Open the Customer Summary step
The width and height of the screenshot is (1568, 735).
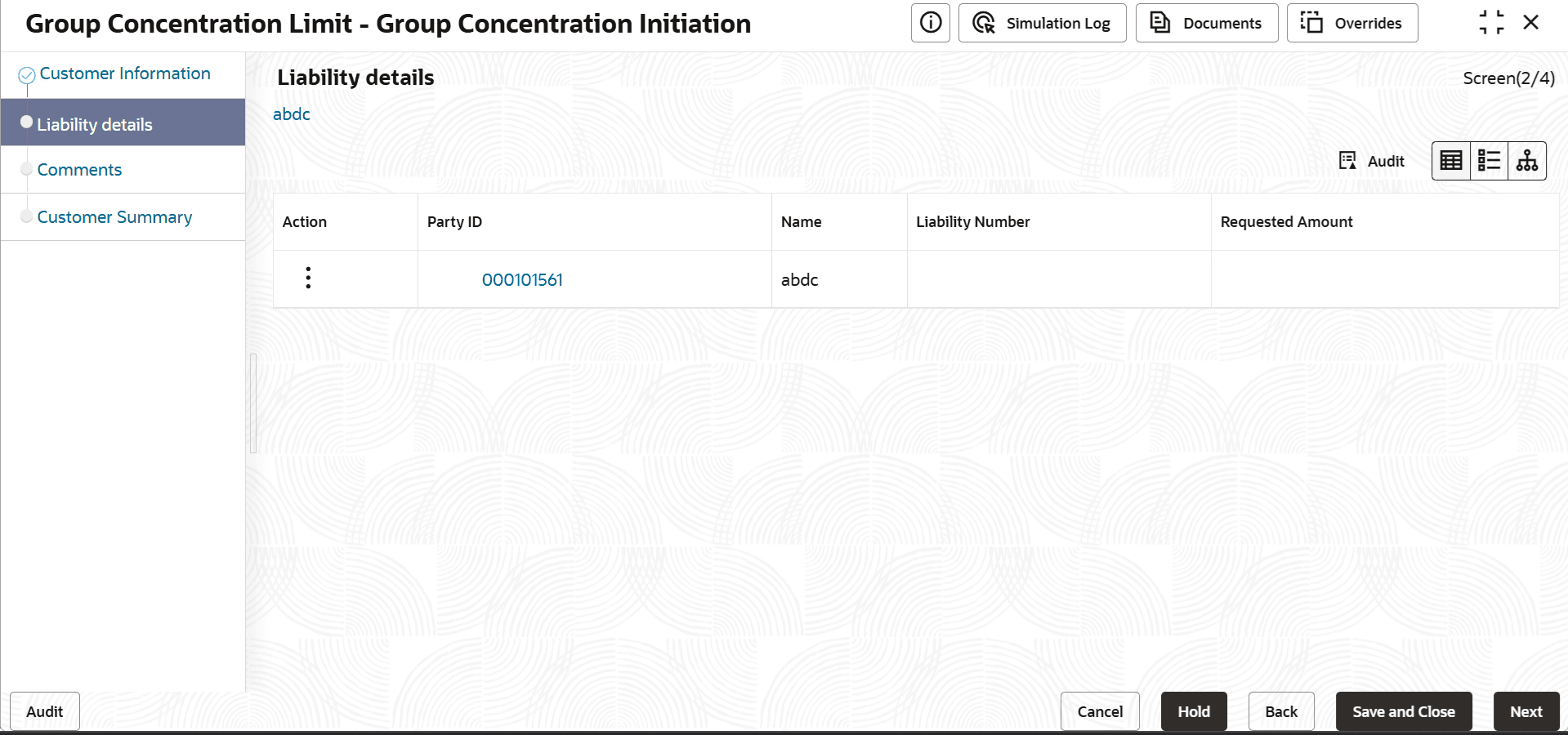click(114, 217)
